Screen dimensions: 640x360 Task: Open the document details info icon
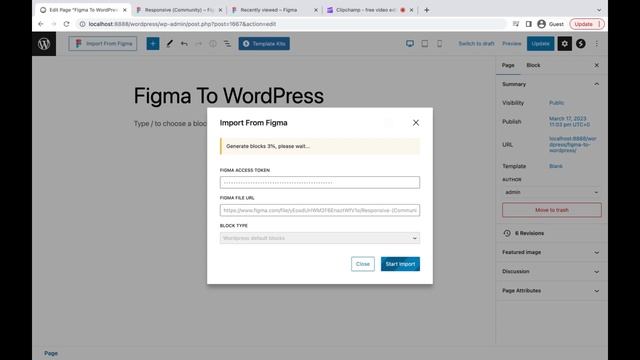pos(213,44)
